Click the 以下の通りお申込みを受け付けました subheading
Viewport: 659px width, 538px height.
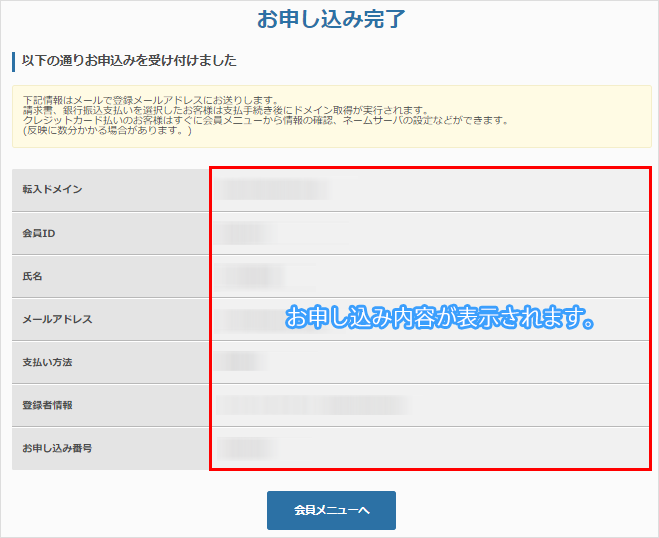129,61
